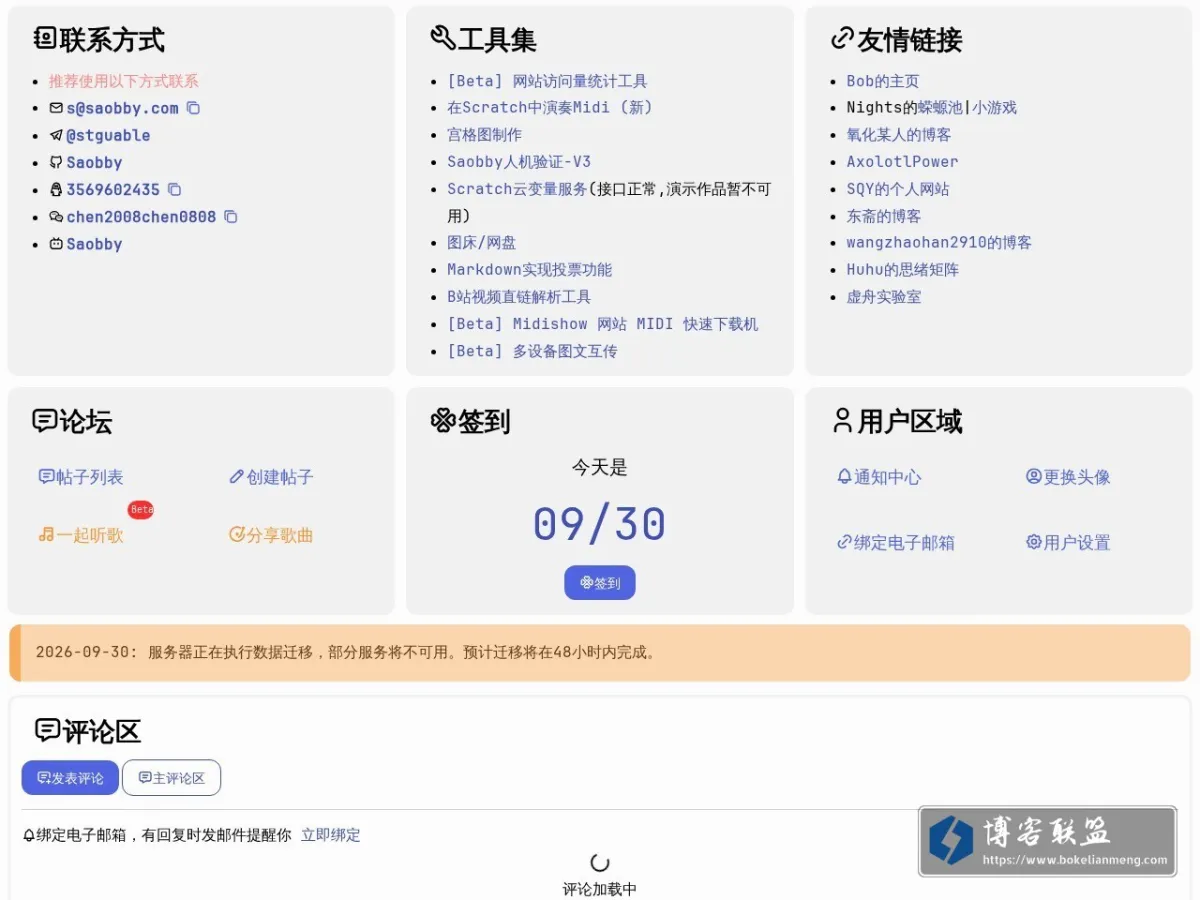The width and height of the screenshot is (1200, 900).
Task: Open the 更换头像 link
Action: [1068, 477]
